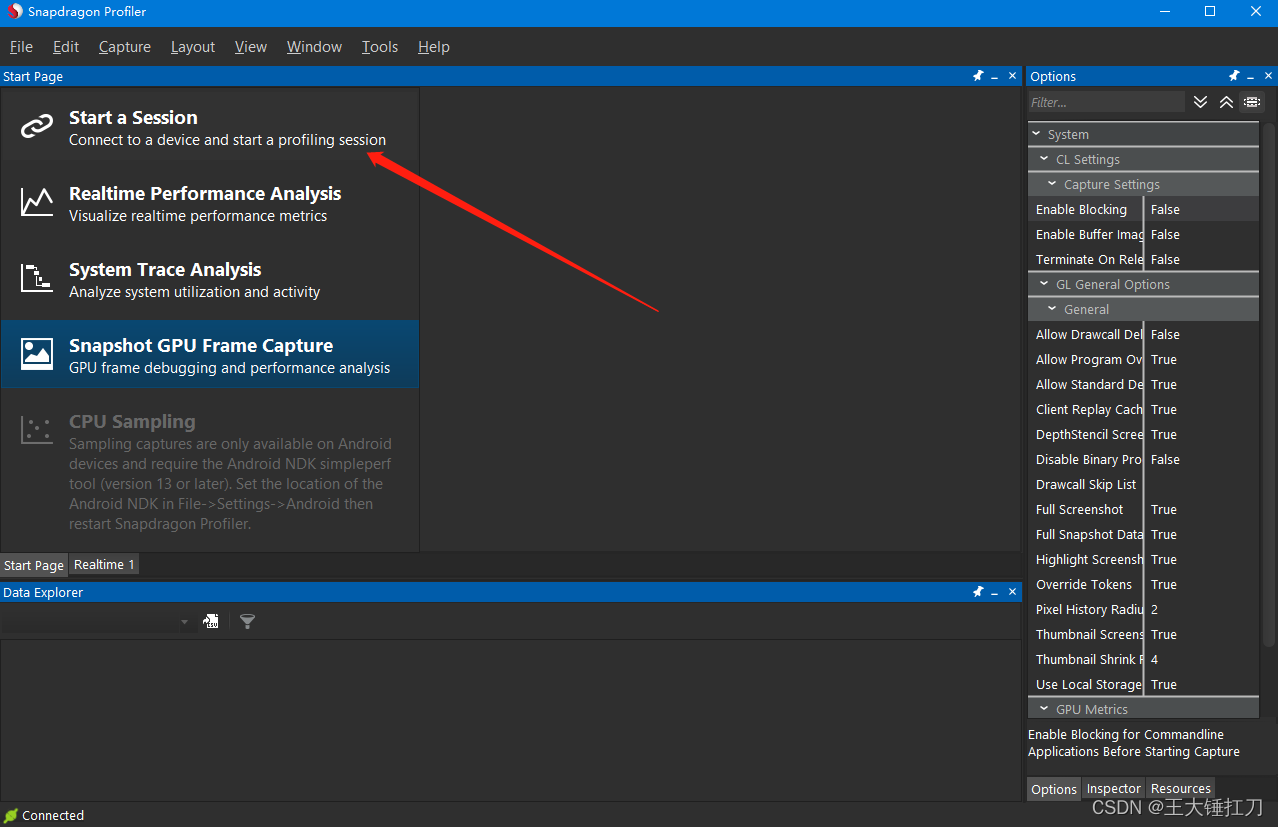
Task: Collapse the CL Settings group
Action: click(x=1044, y=159)
